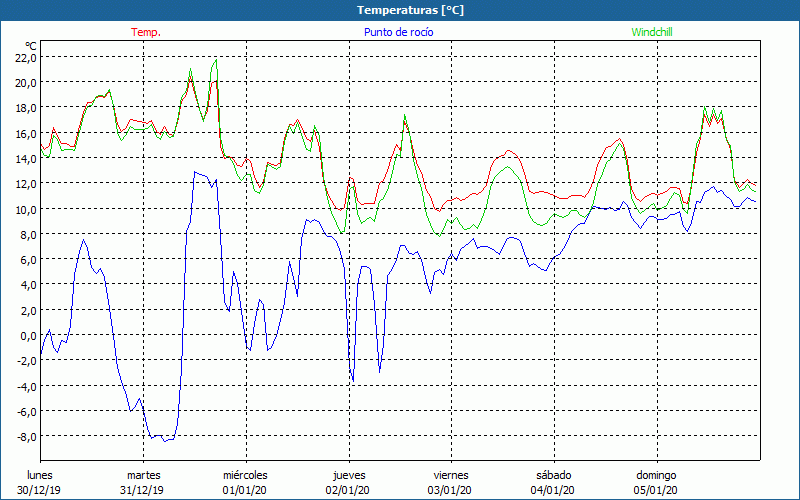The height and width of the screenshot is (500, 800).
Task: Click the 4,0 y-axis value
Action: coord(29,285)
